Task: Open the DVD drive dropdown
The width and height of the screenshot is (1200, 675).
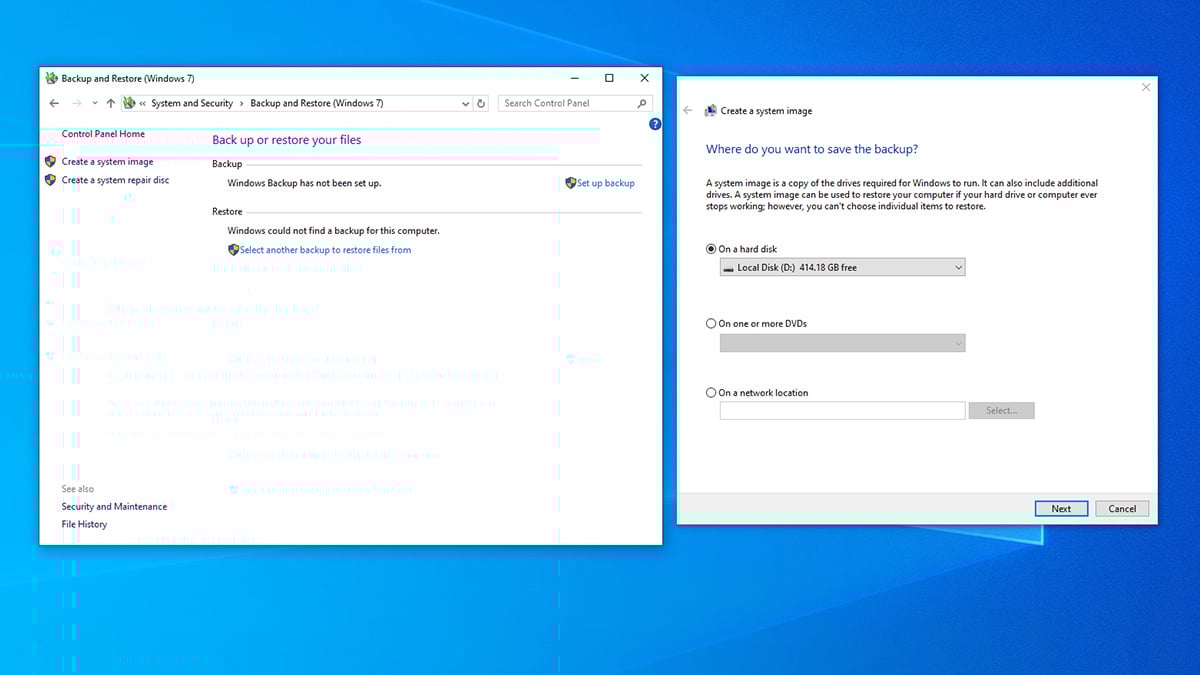Action: 843,343
